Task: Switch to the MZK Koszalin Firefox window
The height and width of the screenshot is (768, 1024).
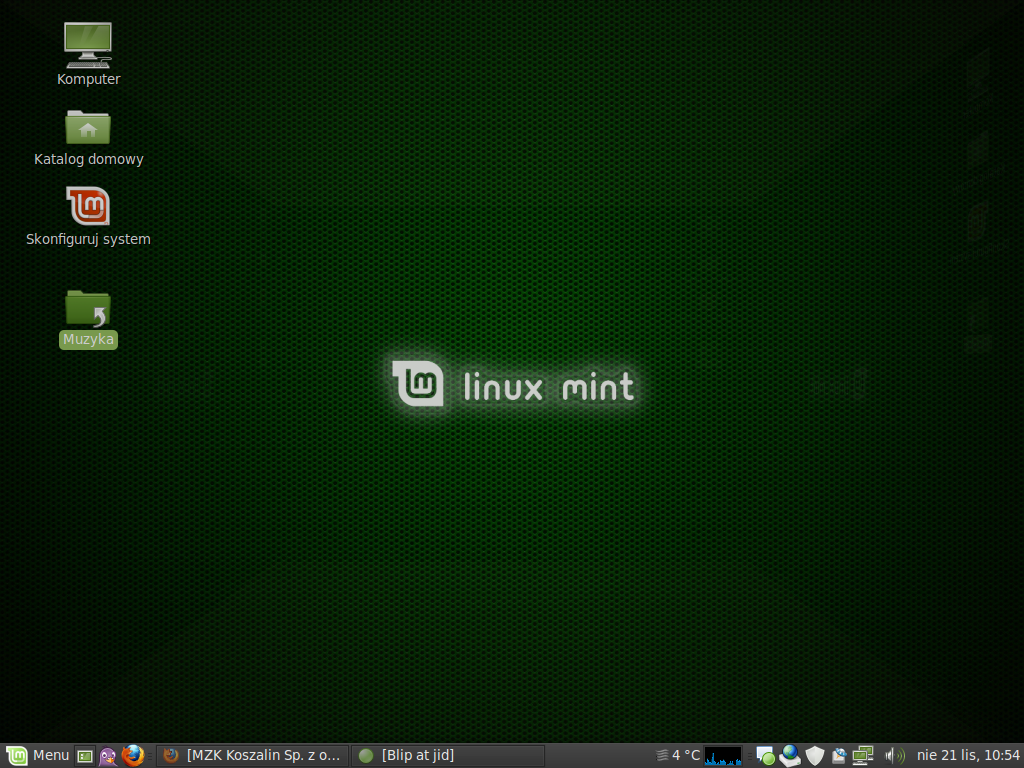Action: (x=253, y=756)
